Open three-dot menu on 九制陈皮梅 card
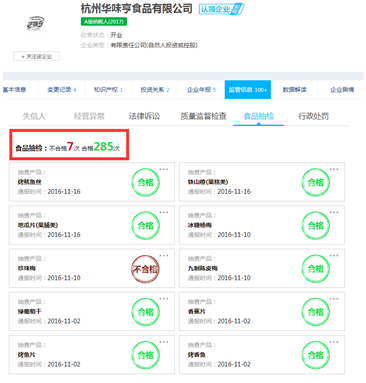This screenshot has height=383, width=366. point(334,256)
